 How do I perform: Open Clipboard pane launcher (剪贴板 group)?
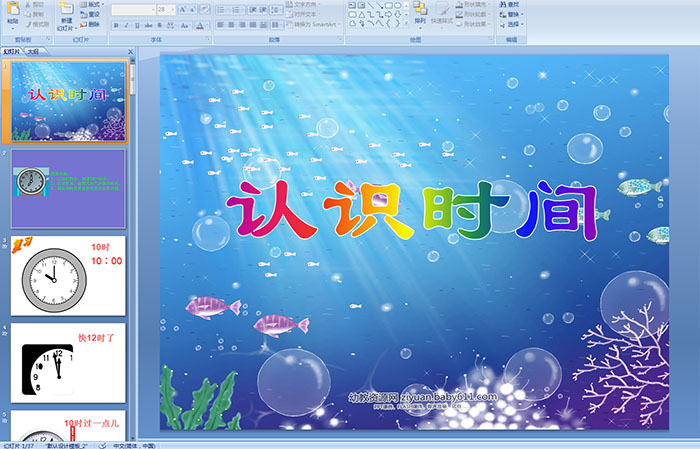tap(49, 39)
